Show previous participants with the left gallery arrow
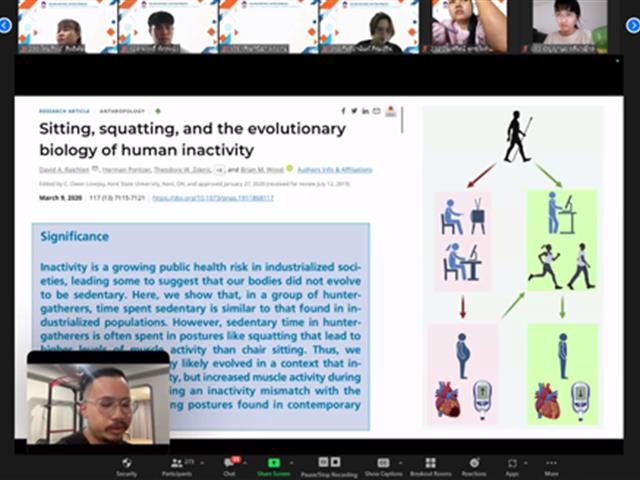Image resolution: width=640 pixels, height=480 pixels. 5,25
